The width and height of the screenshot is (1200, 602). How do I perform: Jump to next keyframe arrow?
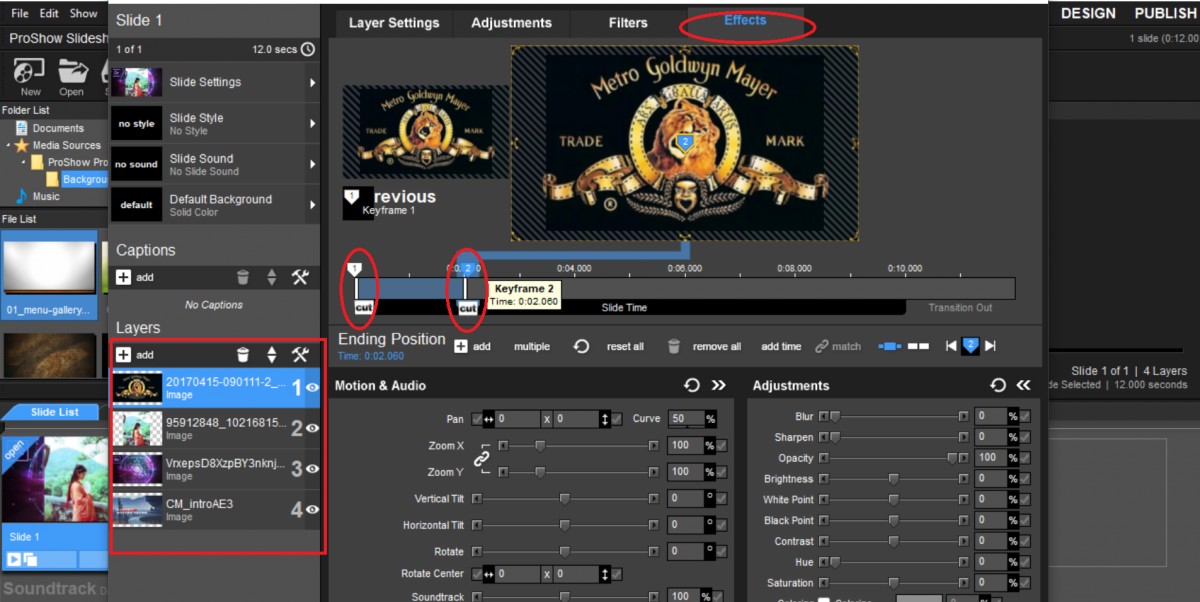pos(990,346)
